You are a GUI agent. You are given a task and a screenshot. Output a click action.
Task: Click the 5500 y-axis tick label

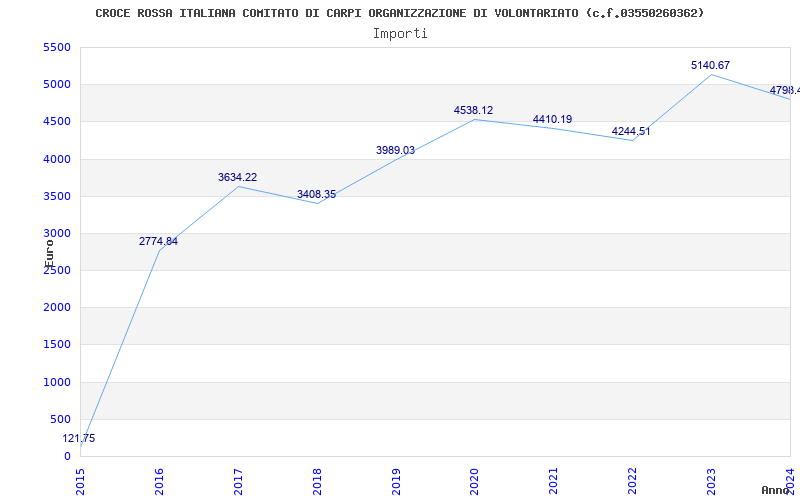point(57,47)
